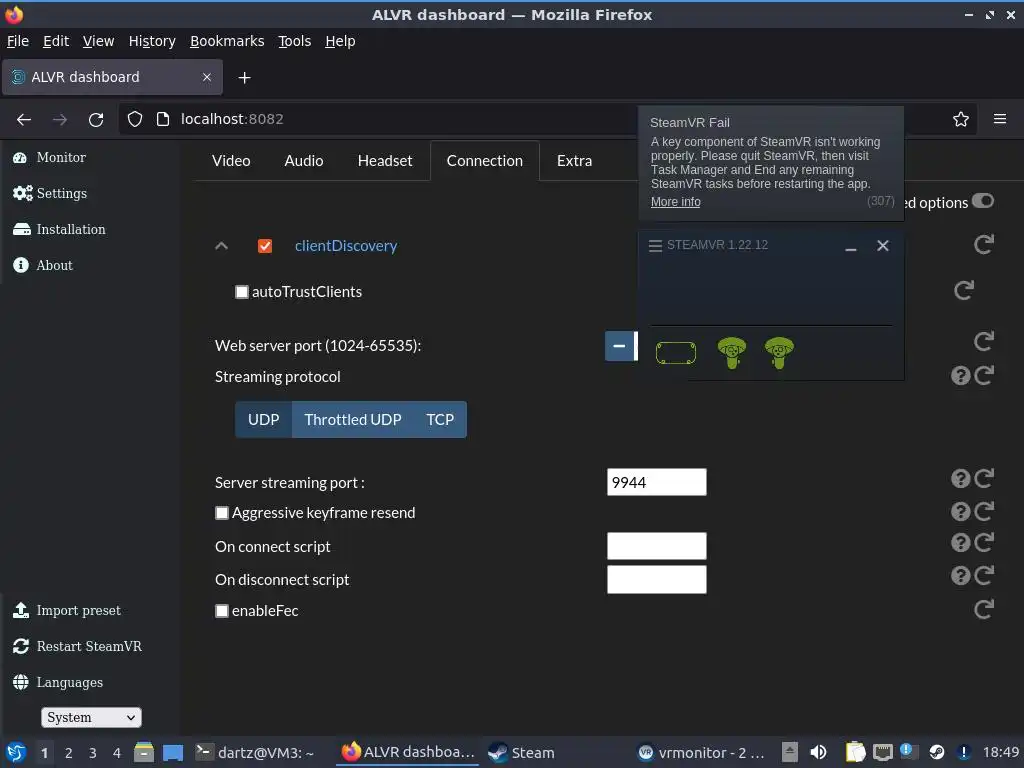Reset the autoTrustClients setting
The height and width of the screenshot is (768, 1024).
(964, 290)
